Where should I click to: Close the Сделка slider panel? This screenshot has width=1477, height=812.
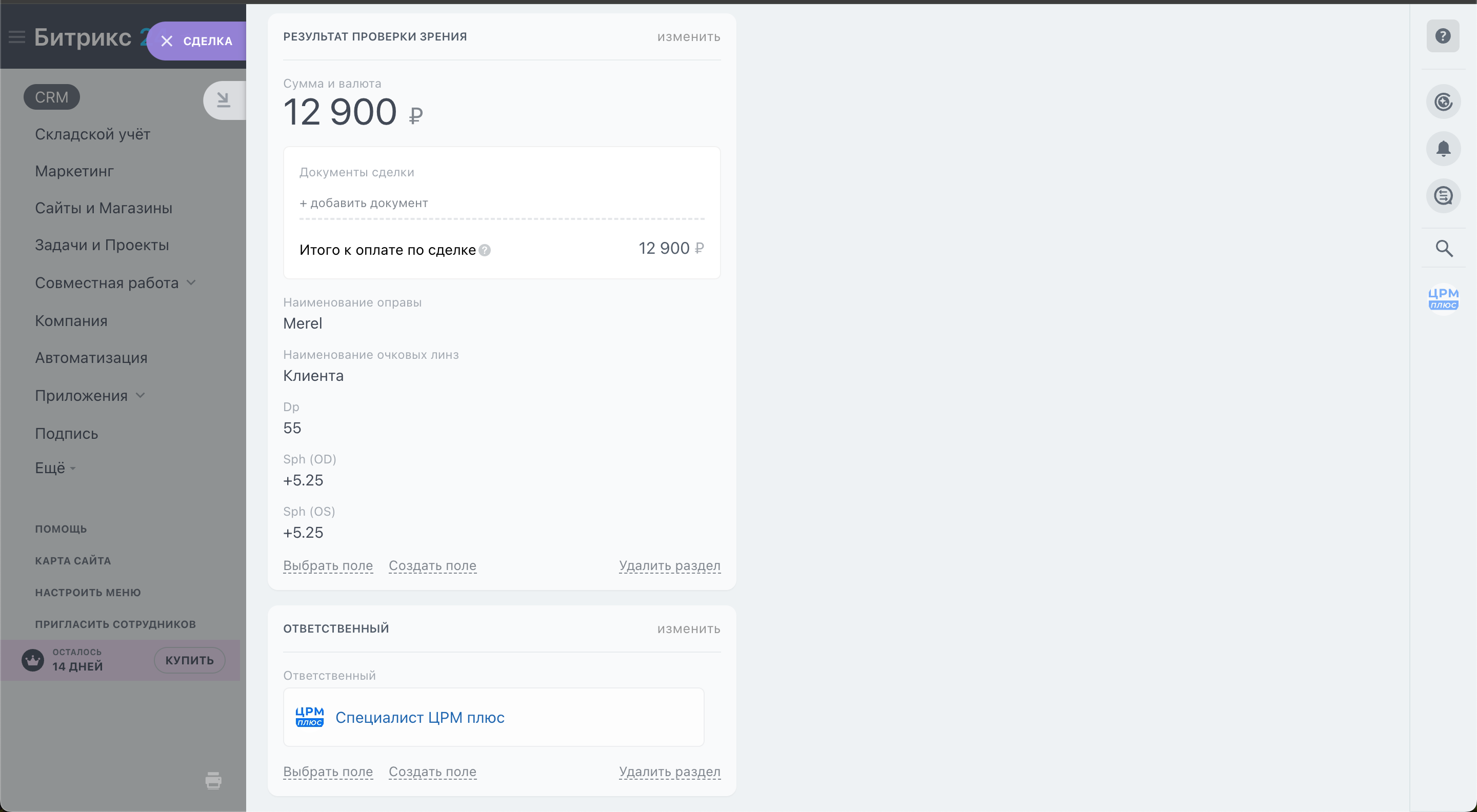click(x=167, y=41)
